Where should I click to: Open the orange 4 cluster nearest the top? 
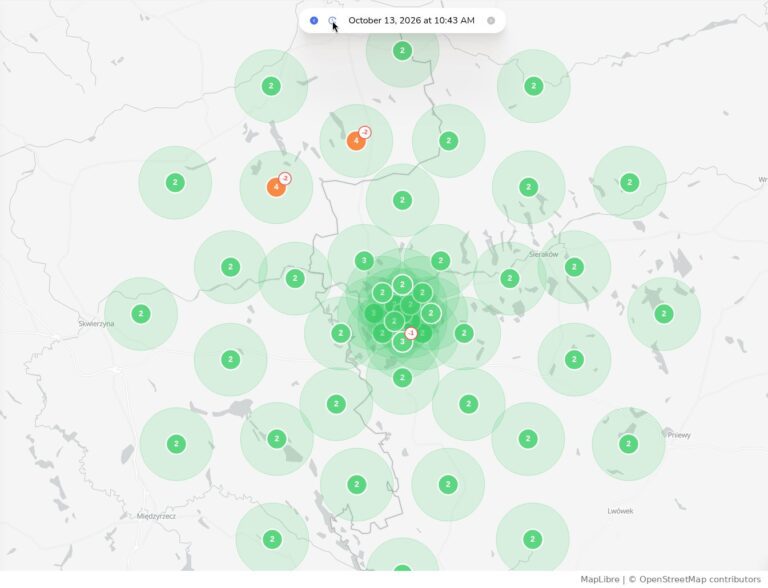356,141
